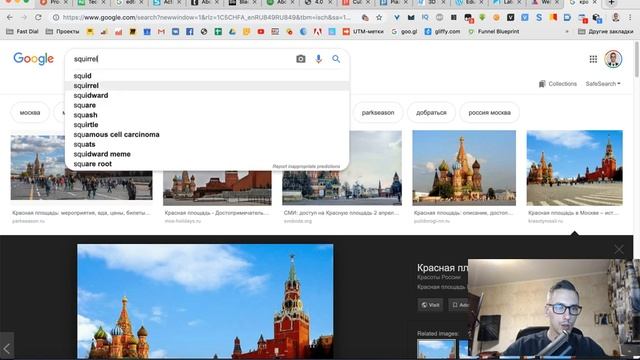Filter by россия москва chip

pyautogui.click(x=489, y=113)
